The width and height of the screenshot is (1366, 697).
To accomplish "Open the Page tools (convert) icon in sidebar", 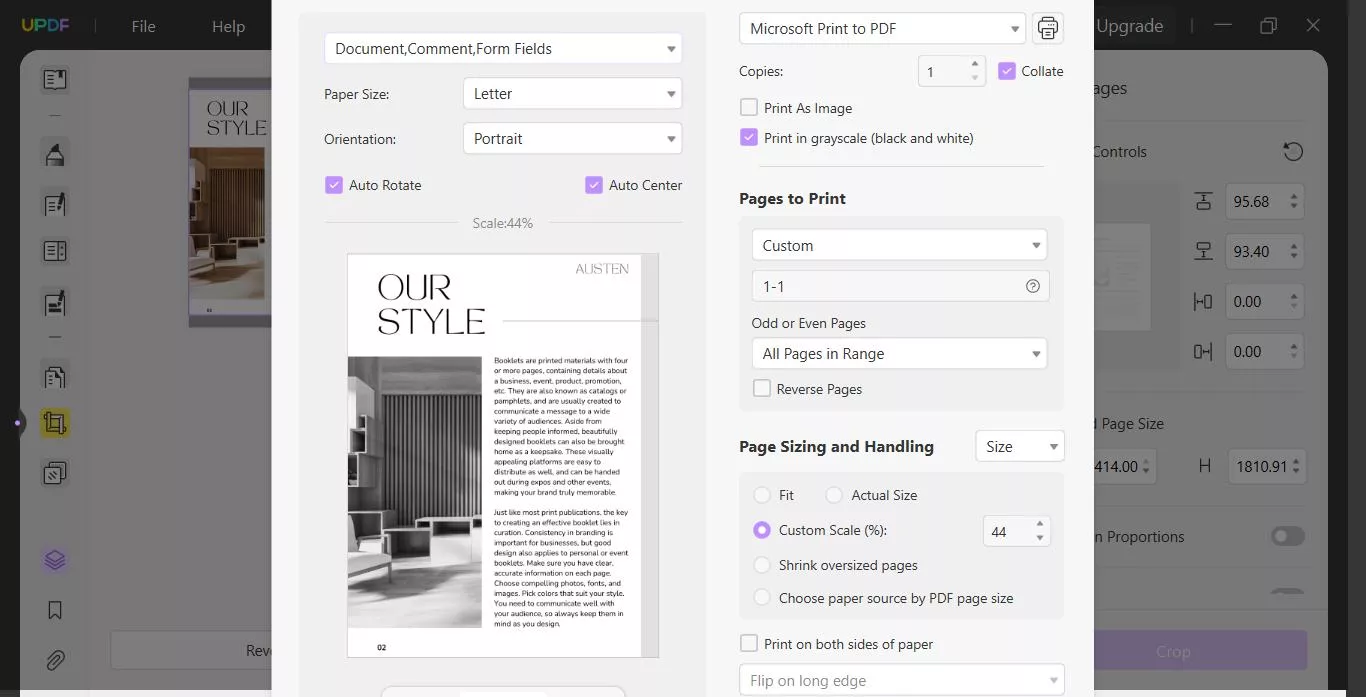I will coord(55,376).
